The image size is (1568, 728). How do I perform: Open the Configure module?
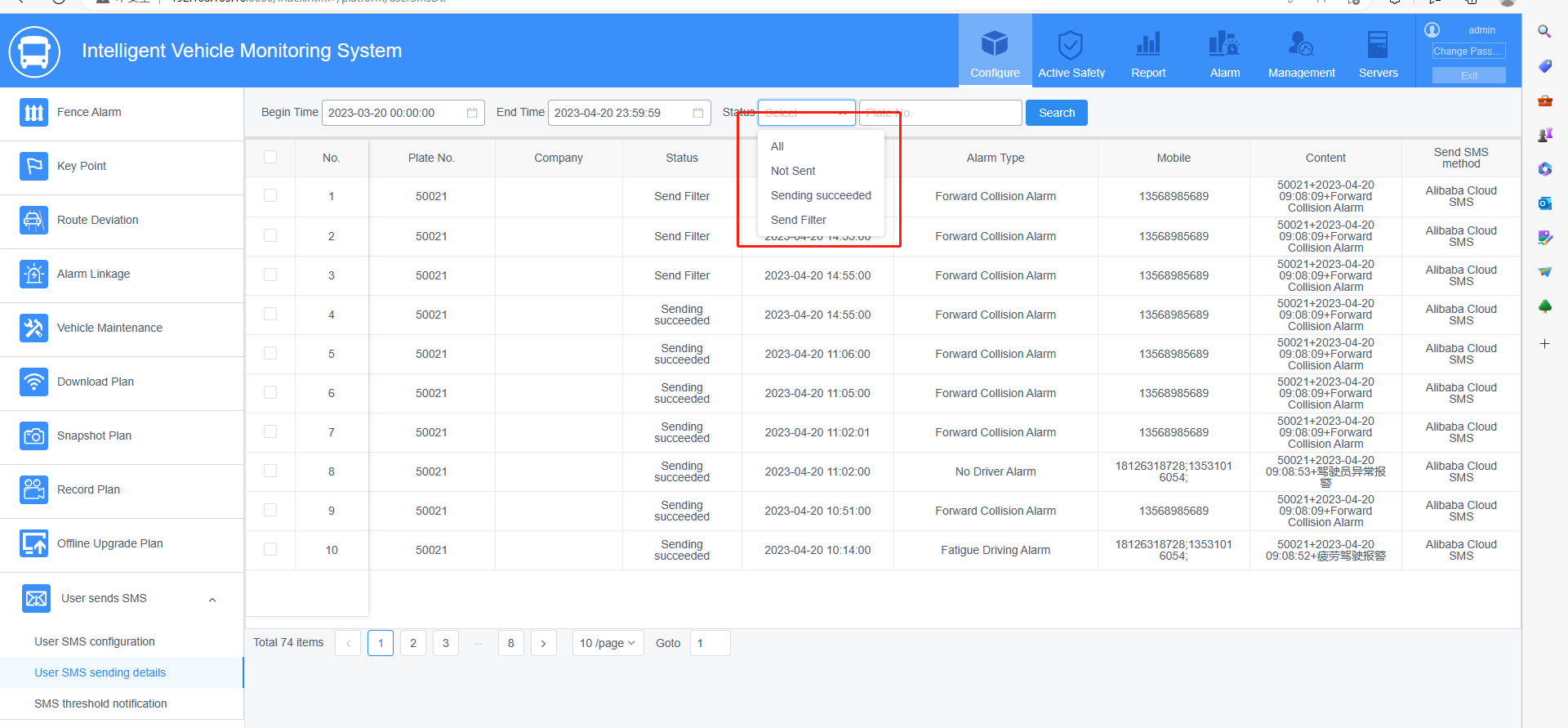tap(995, 51)
